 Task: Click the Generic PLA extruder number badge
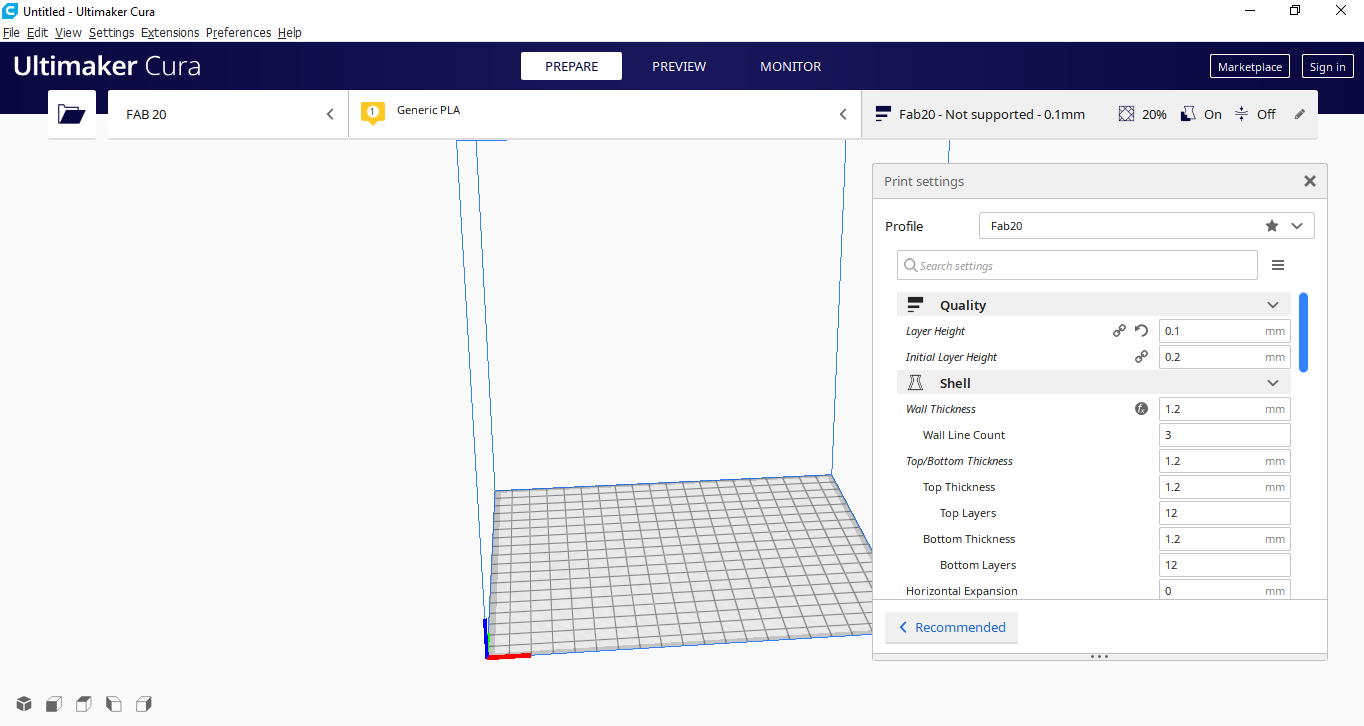(373, 113)
